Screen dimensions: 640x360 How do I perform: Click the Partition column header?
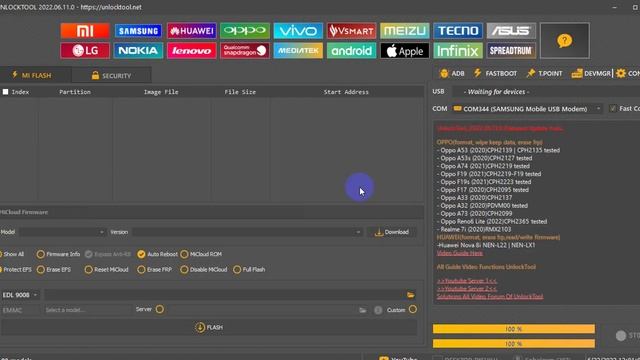(75, 92)
